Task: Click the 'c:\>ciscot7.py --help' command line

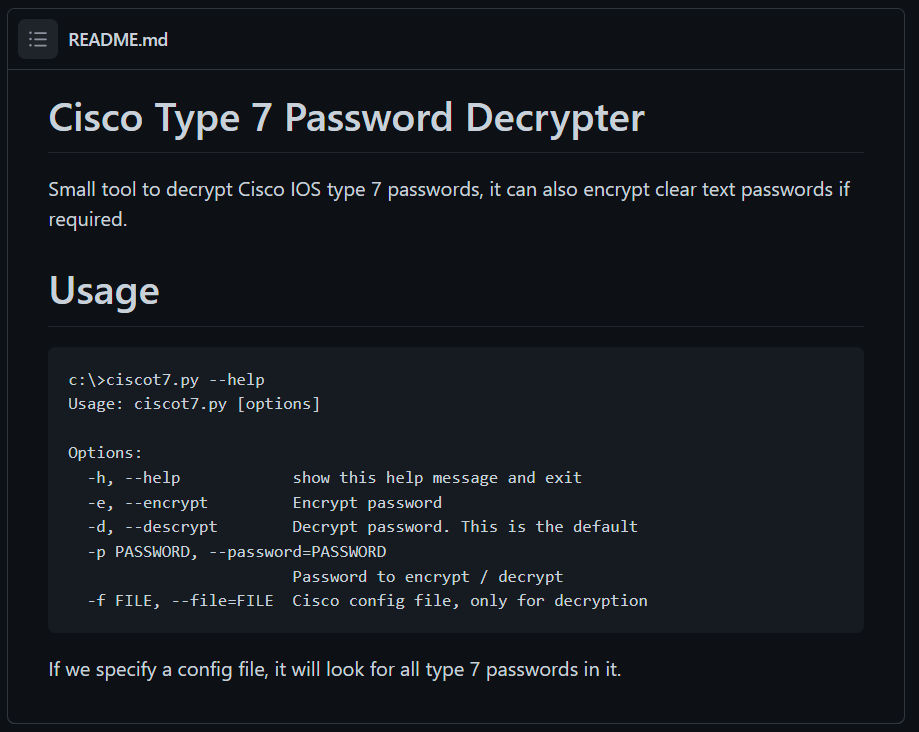Action: [166, 380]
